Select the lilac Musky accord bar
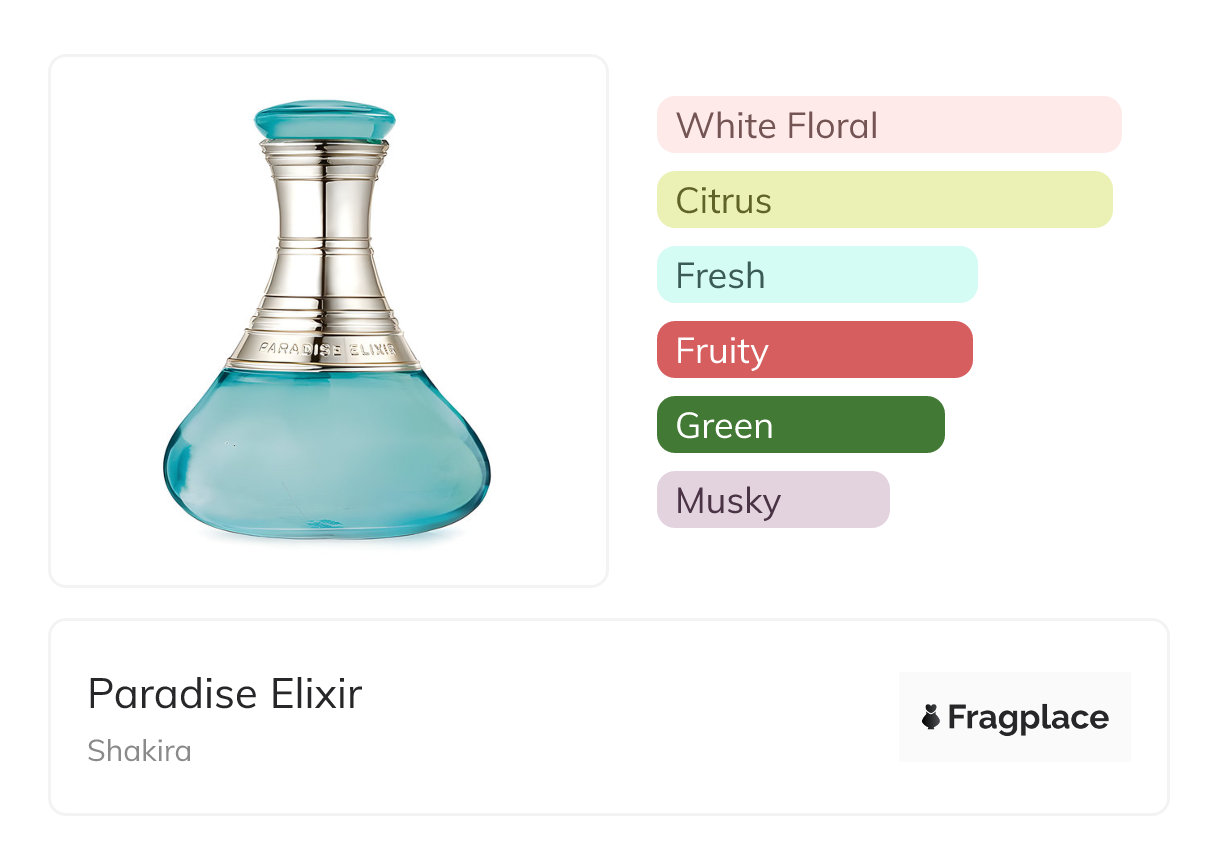 (772, 500)
